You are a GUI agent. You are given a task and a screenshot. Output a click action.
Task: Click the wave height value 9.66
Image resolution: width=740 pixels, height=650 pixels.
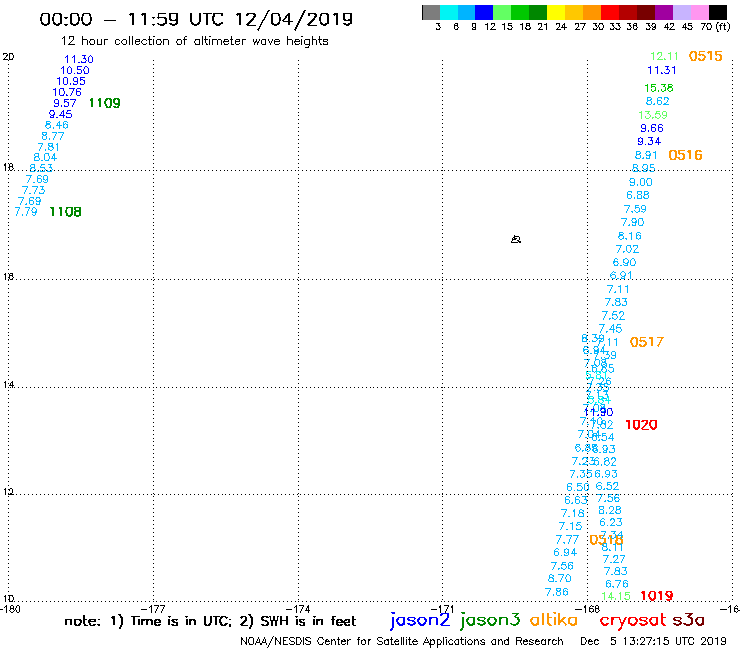(x=652, y=128)
